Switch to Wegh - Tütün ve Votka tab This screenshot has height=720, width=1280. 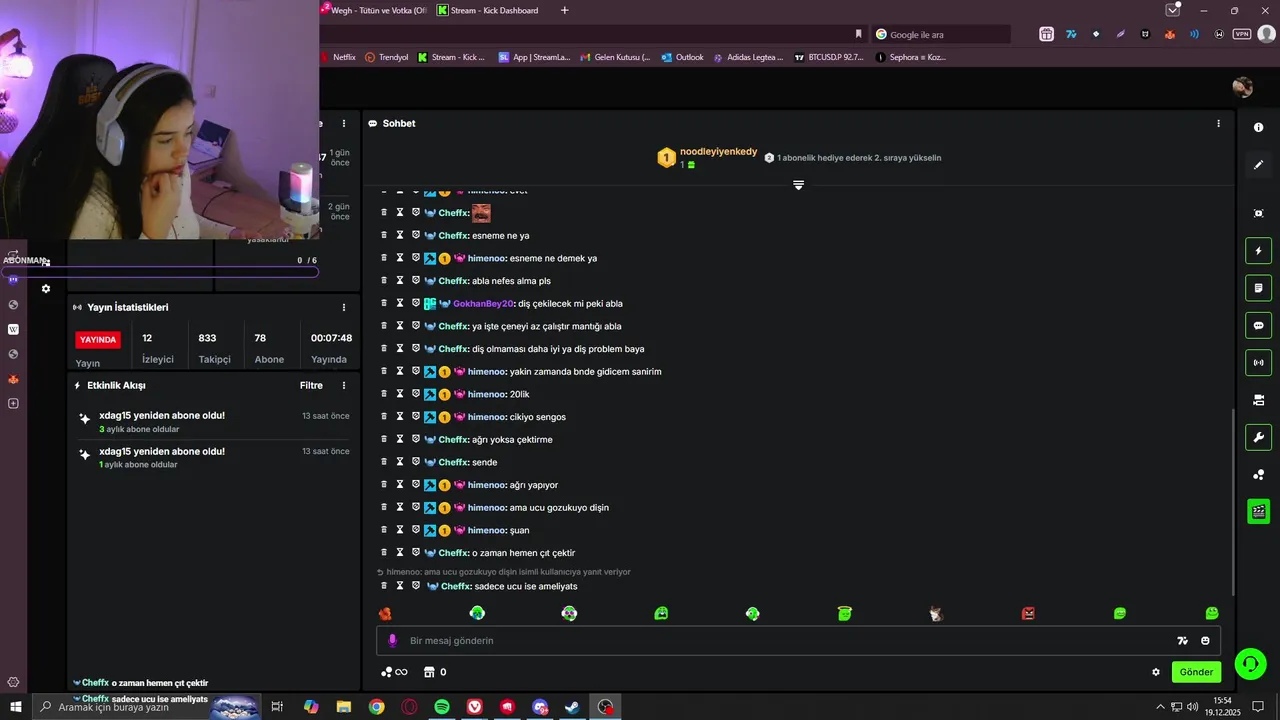click(372, 10)
